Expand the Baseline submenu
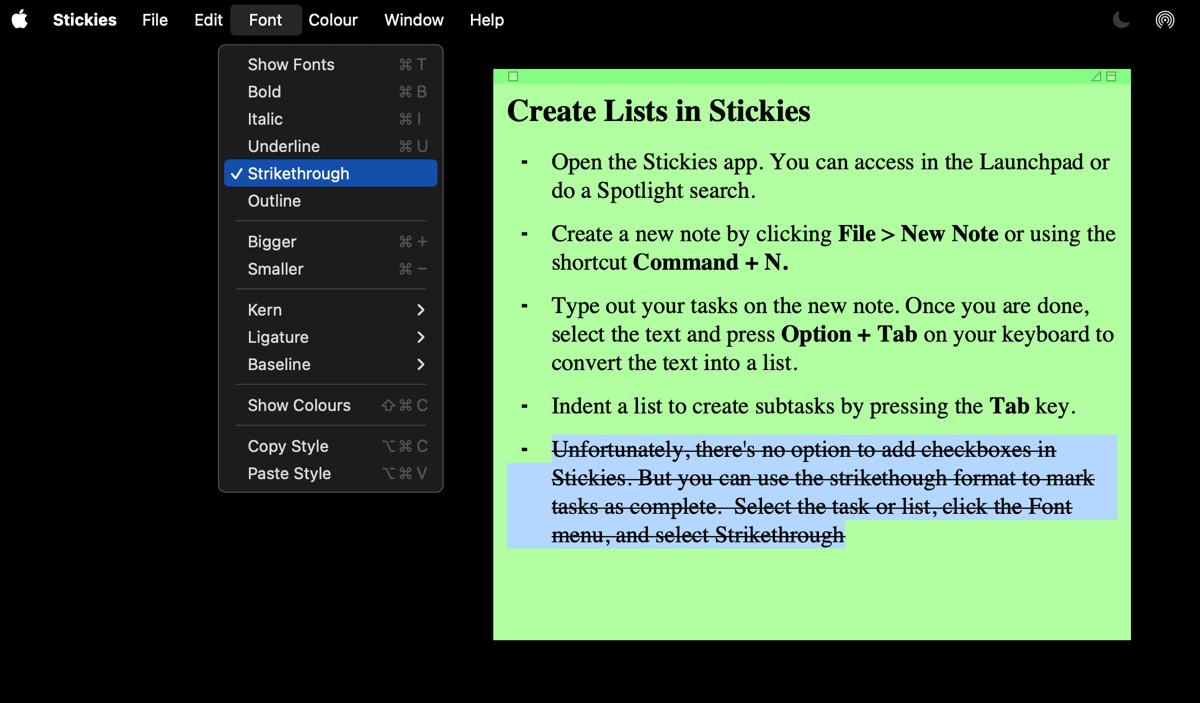The height and width of the screenshot is (703, 1200). coord(331,364)
